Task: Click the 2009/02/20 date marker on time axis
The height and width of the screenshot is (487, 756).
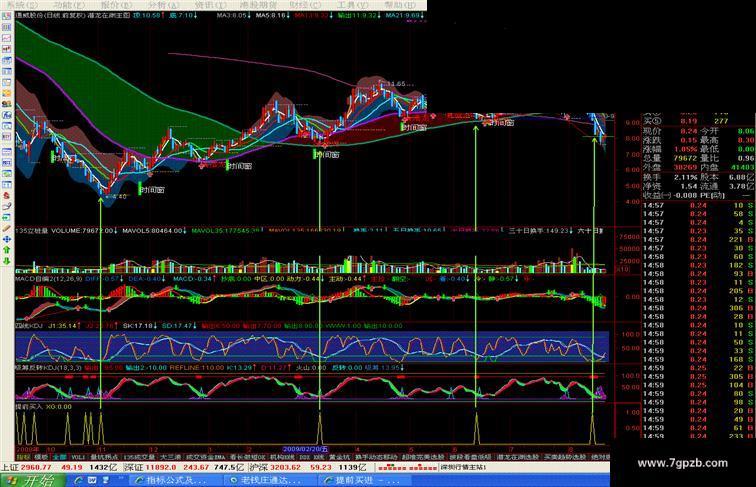Action: pos(305,449)
